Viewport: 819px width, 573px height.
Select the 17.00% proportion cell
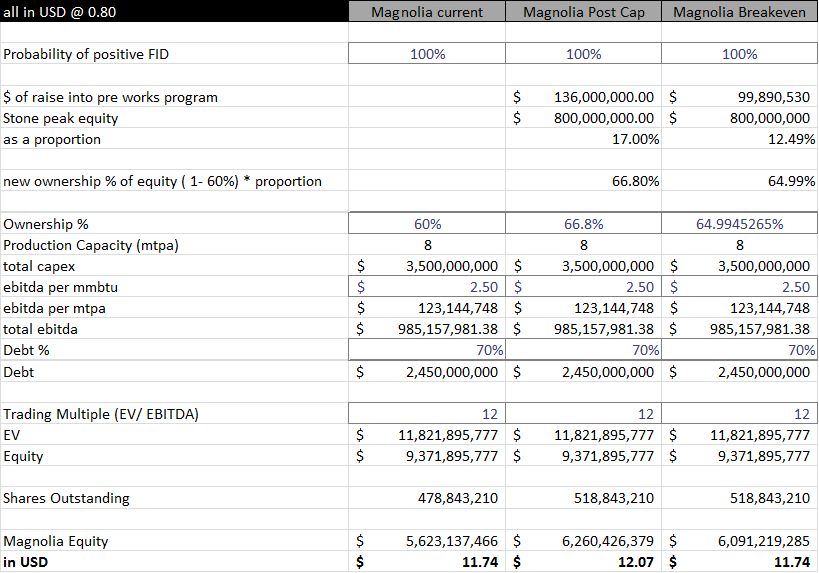click(x=583, y=139)
